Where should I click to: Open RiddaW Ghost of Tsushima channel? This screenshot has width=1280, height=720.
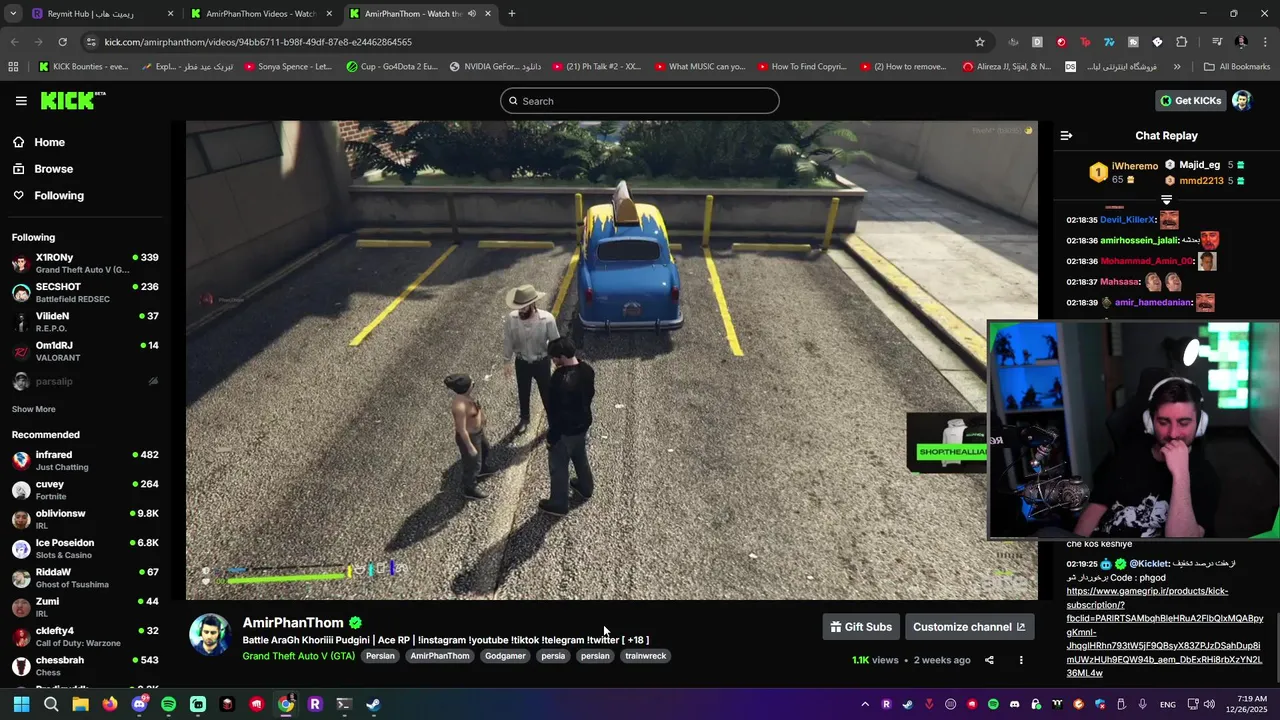click(x=85, y=578)
